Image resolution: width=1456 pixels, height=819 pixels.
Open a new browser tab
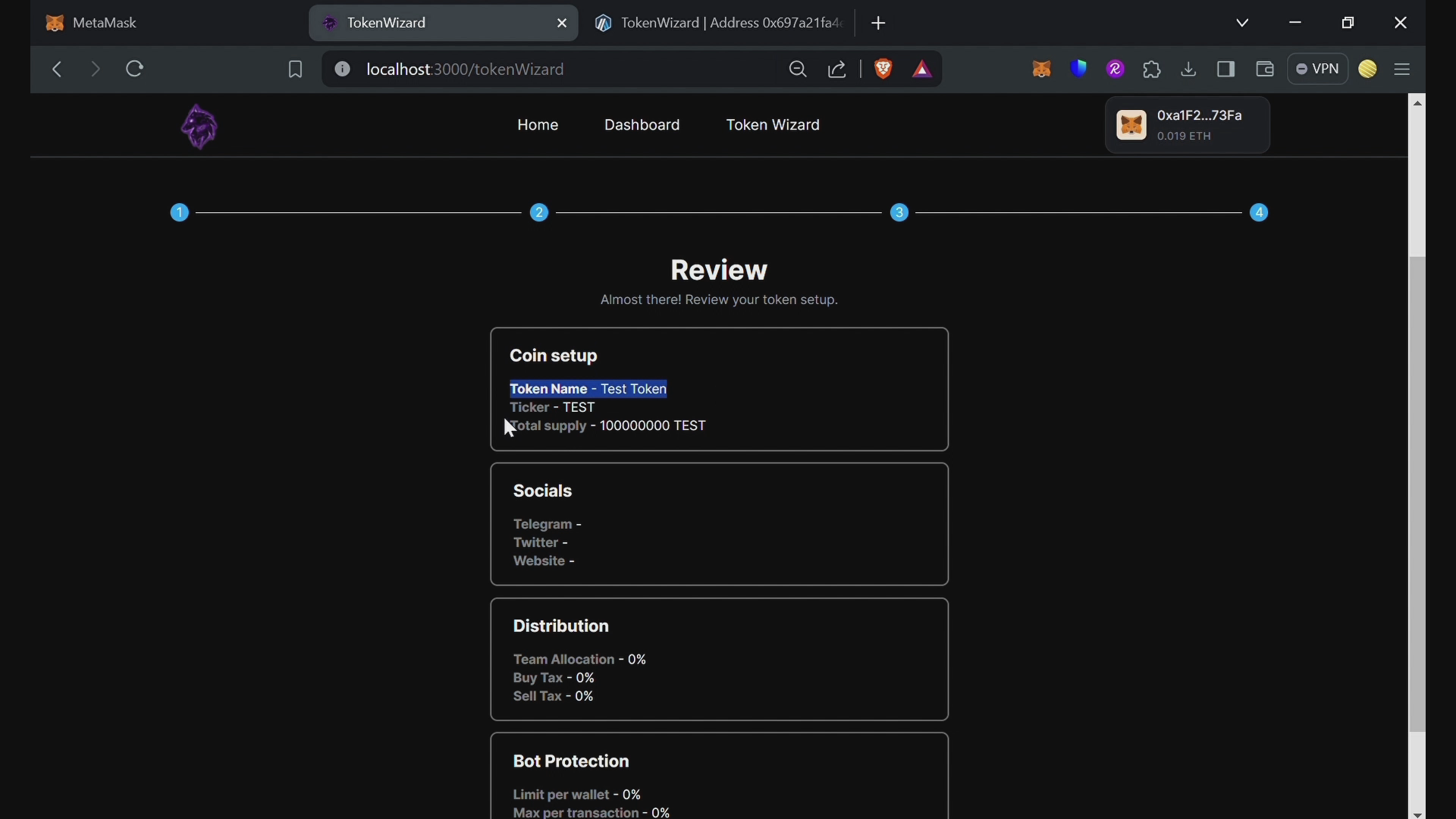[878, 24]
